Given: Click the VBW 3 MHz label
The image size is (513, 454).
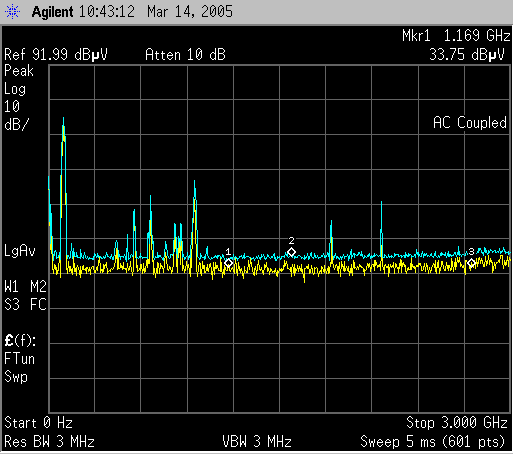Looking at the screenshot, I should [x=257, y=442].
